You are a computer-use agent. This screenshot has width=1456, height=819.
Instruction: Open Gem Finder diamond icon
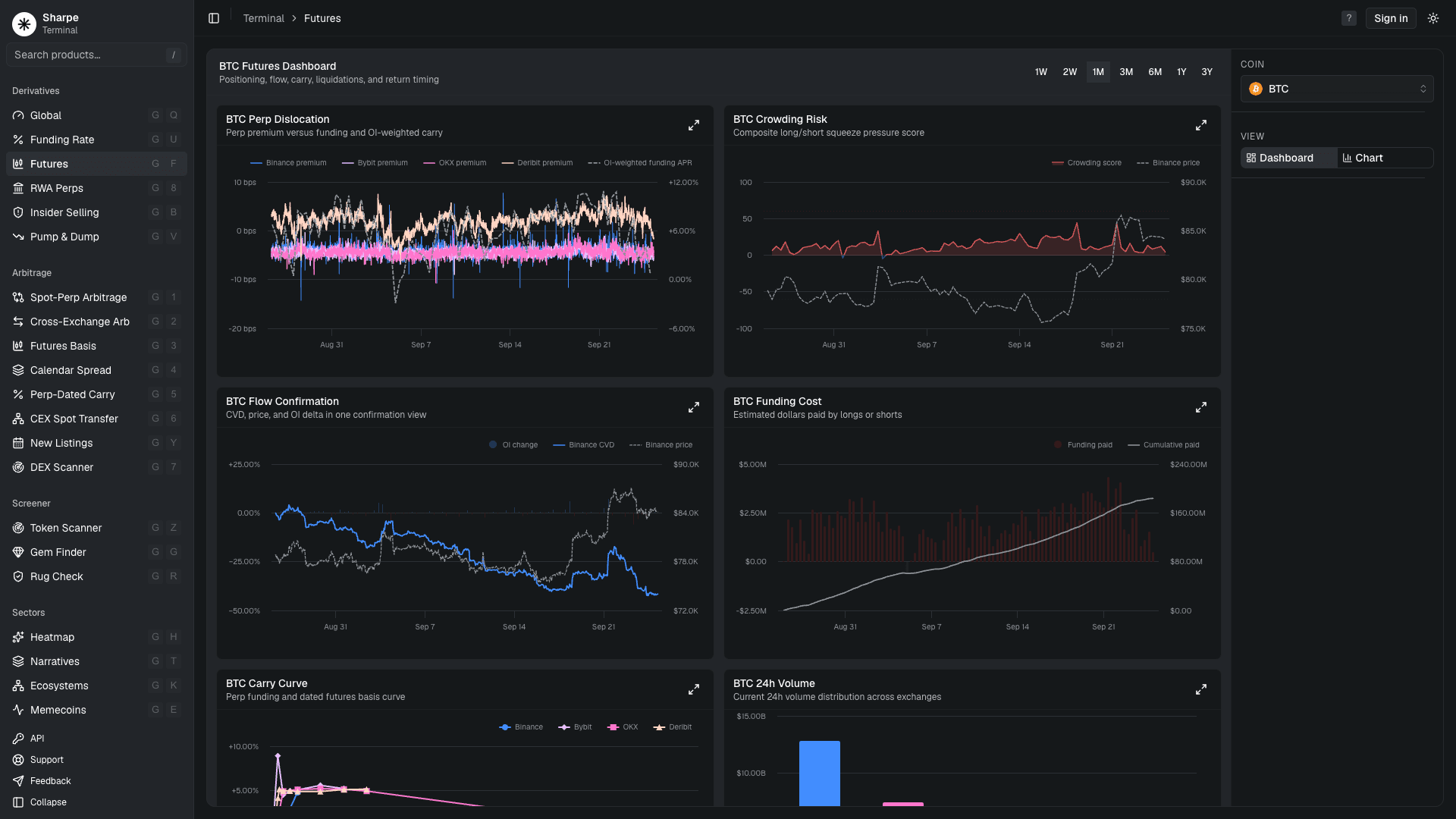pos(18,552)
